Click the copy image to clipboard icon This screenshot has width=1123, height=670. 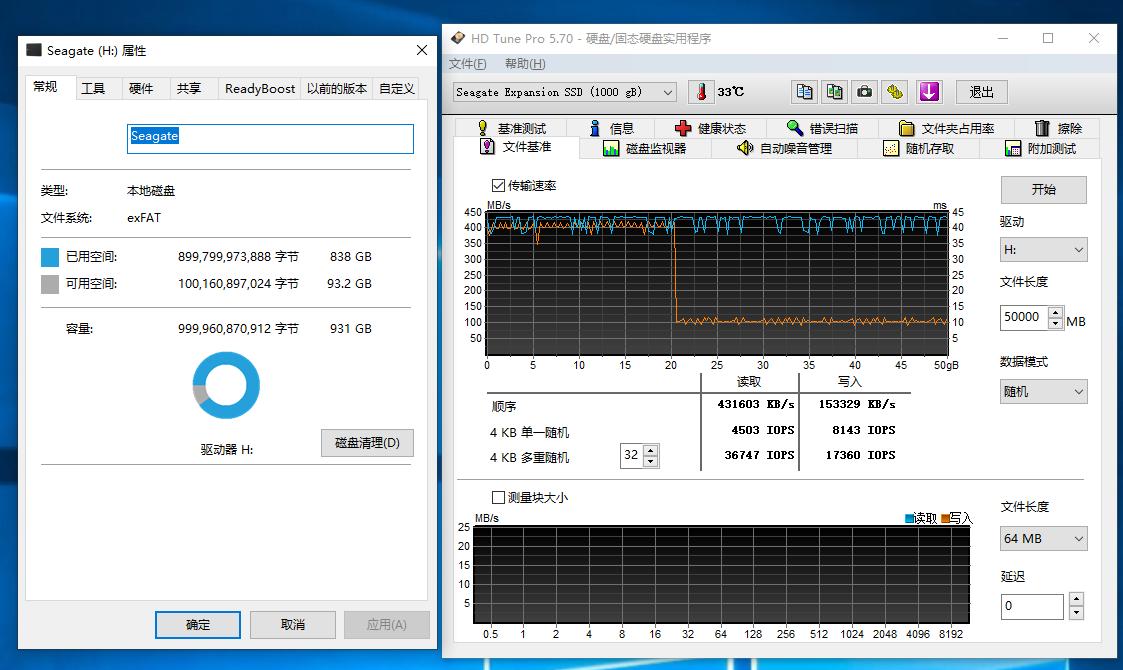(x=834, y=91)
